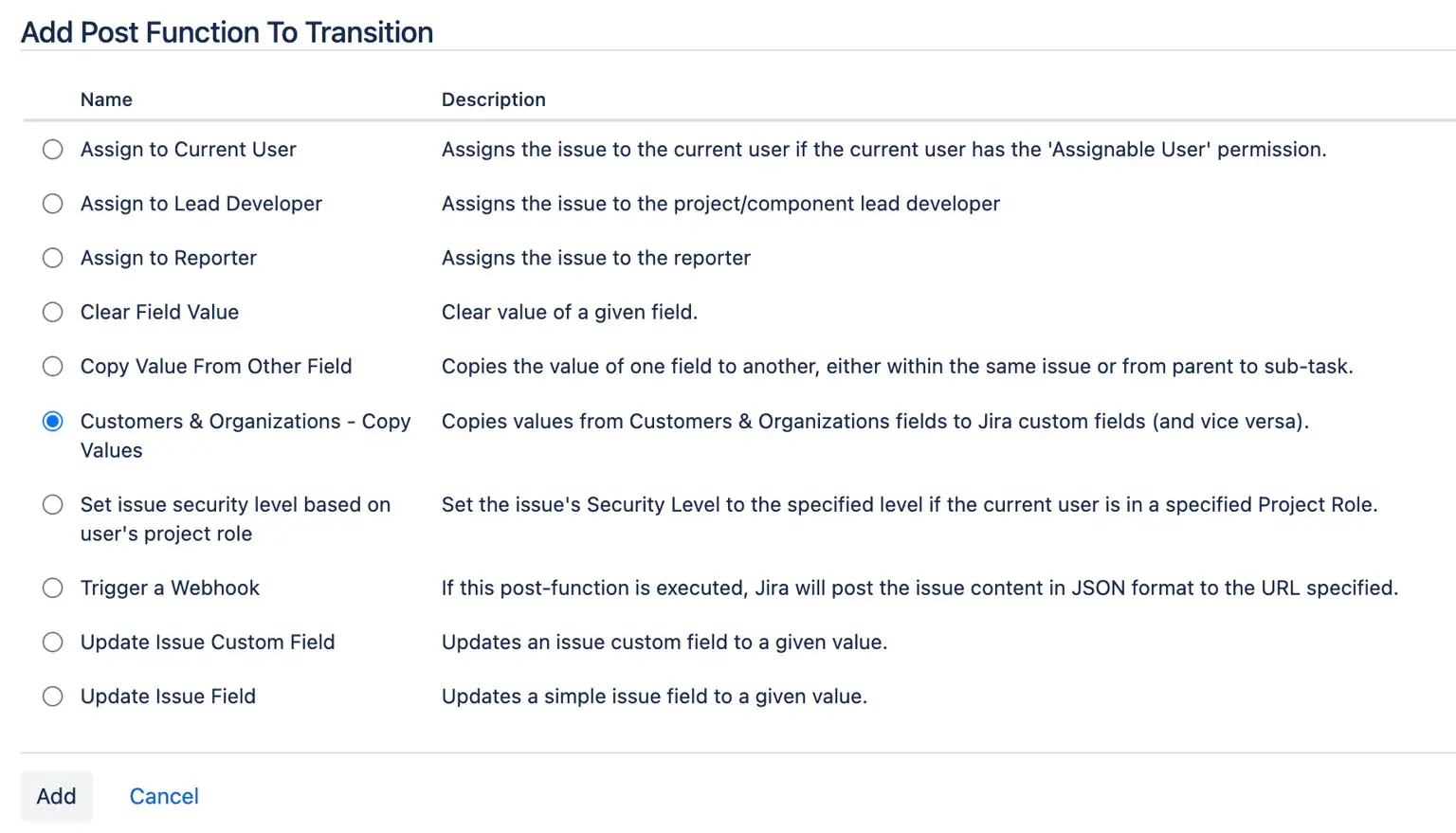
Task: Click the Name column header
Action: click(x=106, y=100)
